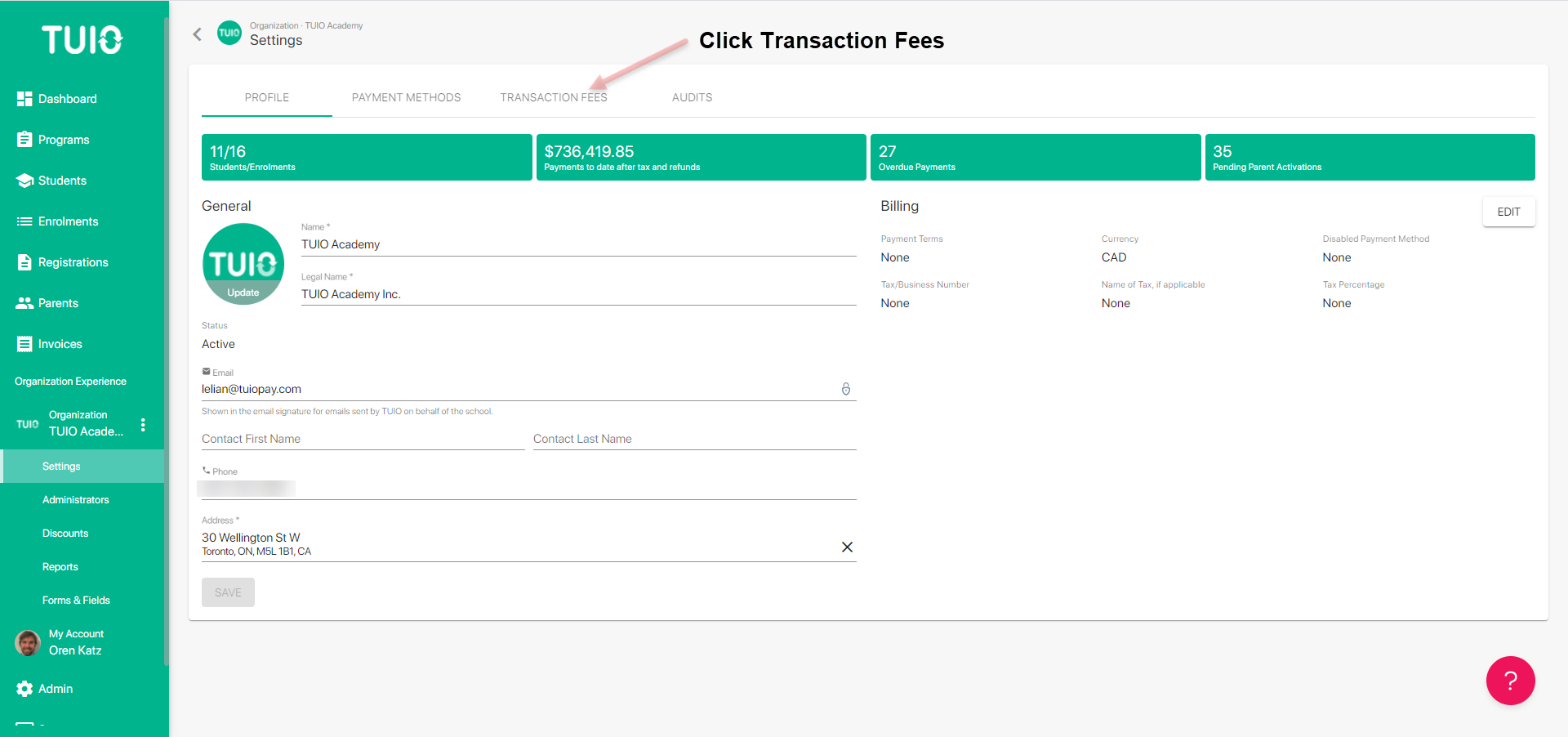Open Reports in the sidebar
Viewport: 1568px width, 737px height.
click(60, 567)
